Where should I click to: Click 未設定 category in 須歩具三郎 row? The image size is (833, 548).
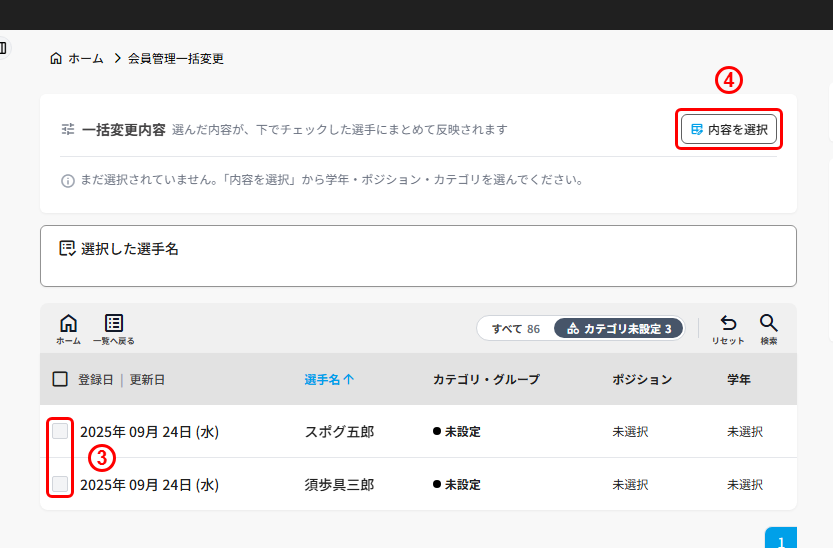(457, 485)
